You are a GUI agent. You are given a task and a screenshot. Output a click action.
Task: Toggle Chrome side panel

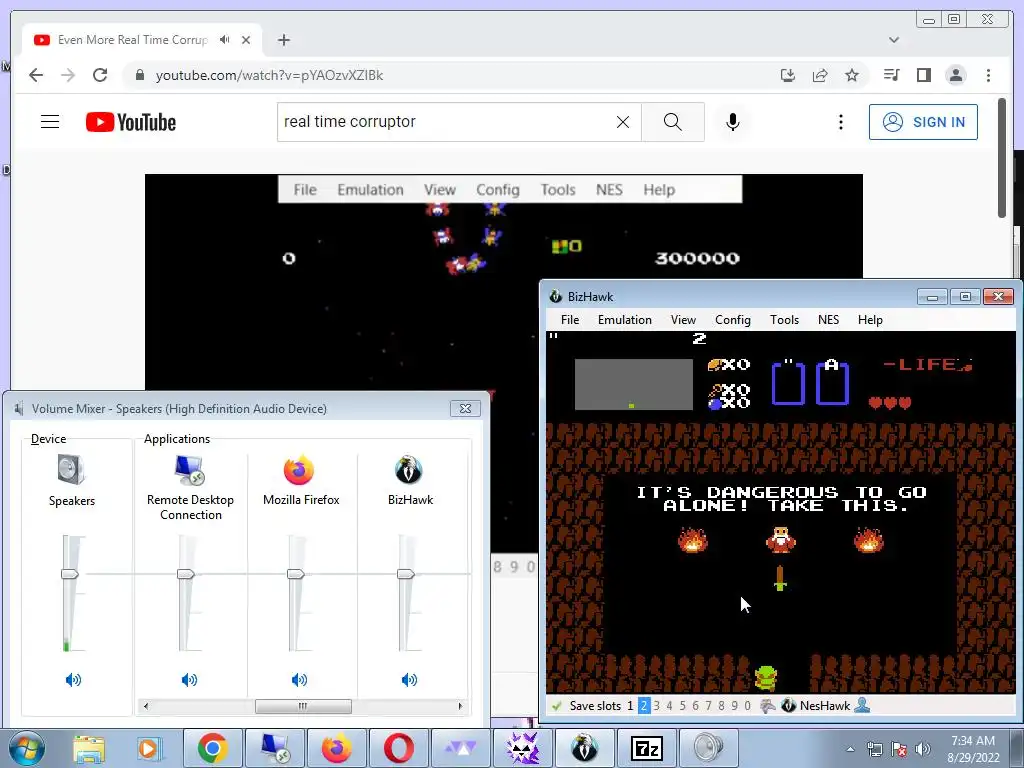click(923, 75)
